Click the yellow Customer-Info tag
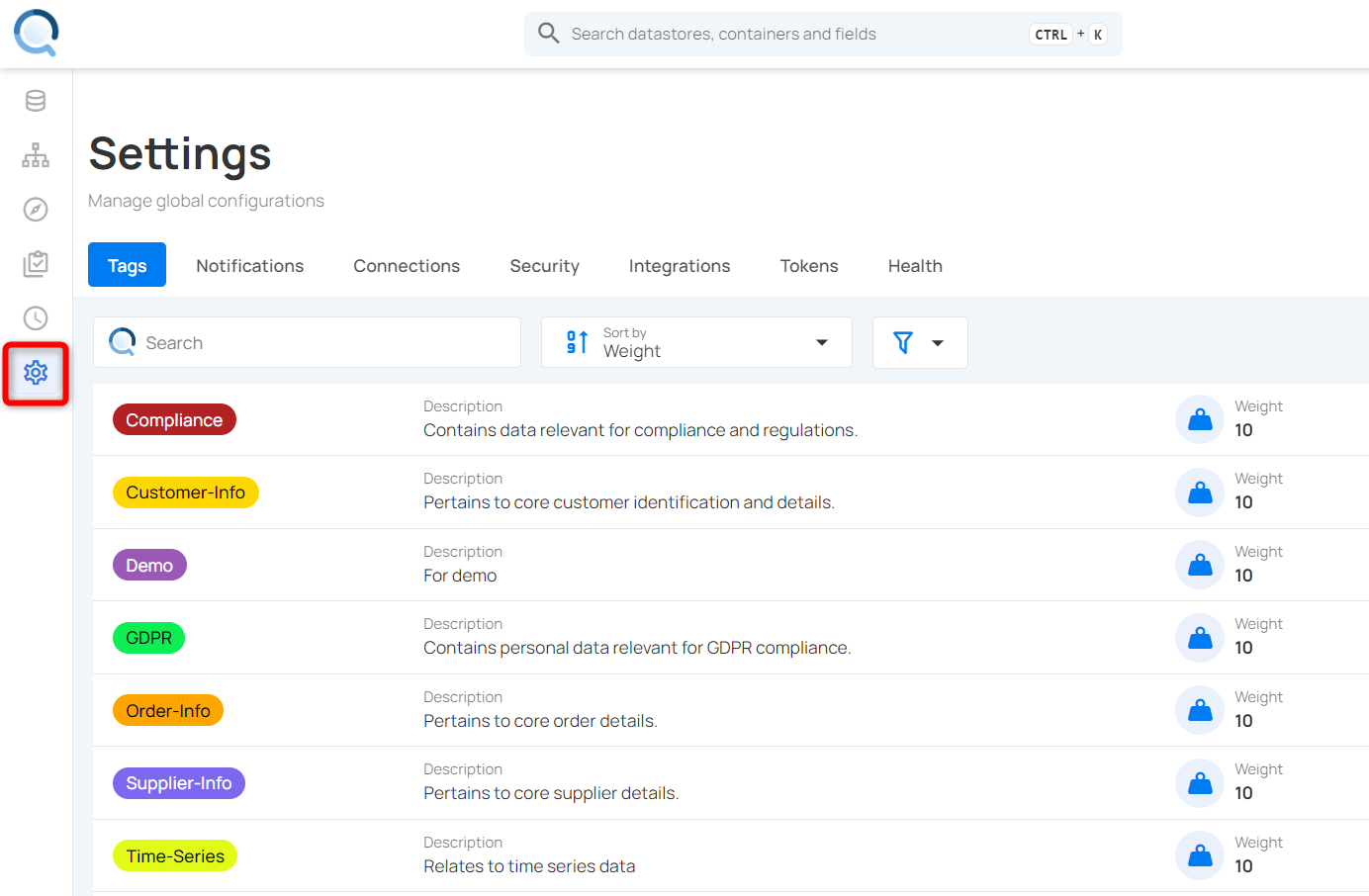1369x896 pixels. (186, 493)
